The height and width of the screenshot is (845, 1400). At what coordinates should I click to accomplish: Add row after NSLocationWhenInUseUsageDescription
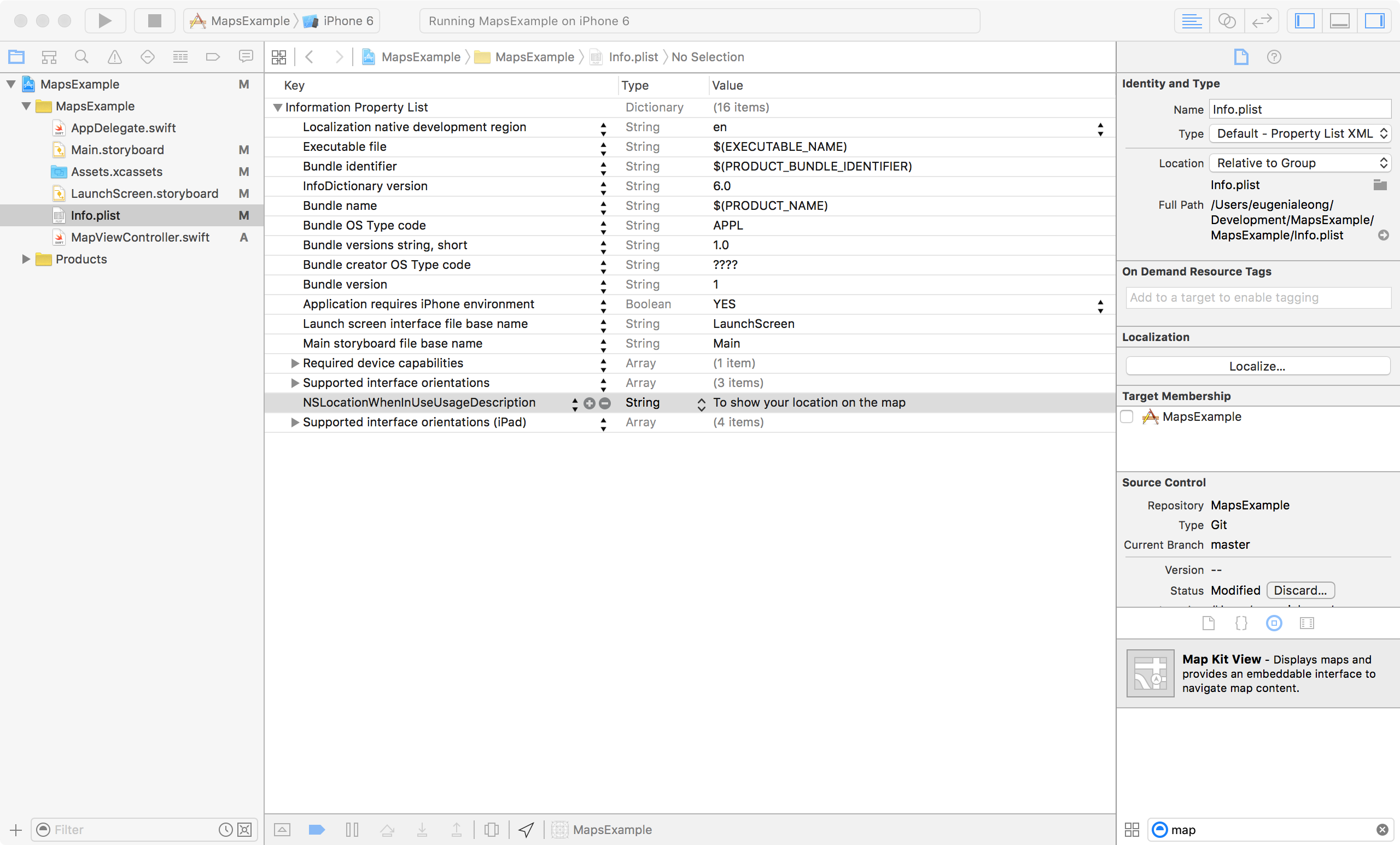point(589,403)
